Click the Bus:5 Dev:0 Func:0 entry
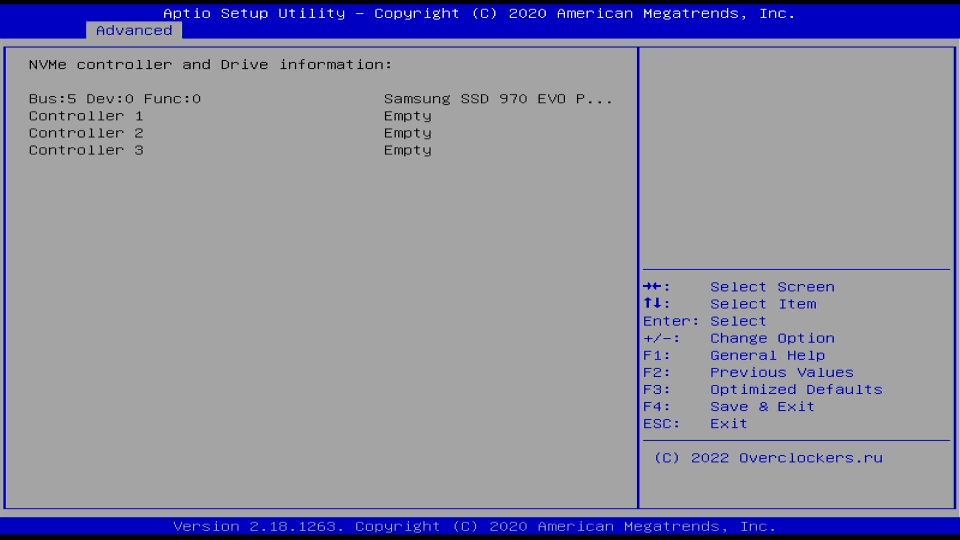960x540 pixels. coord(114,99)
